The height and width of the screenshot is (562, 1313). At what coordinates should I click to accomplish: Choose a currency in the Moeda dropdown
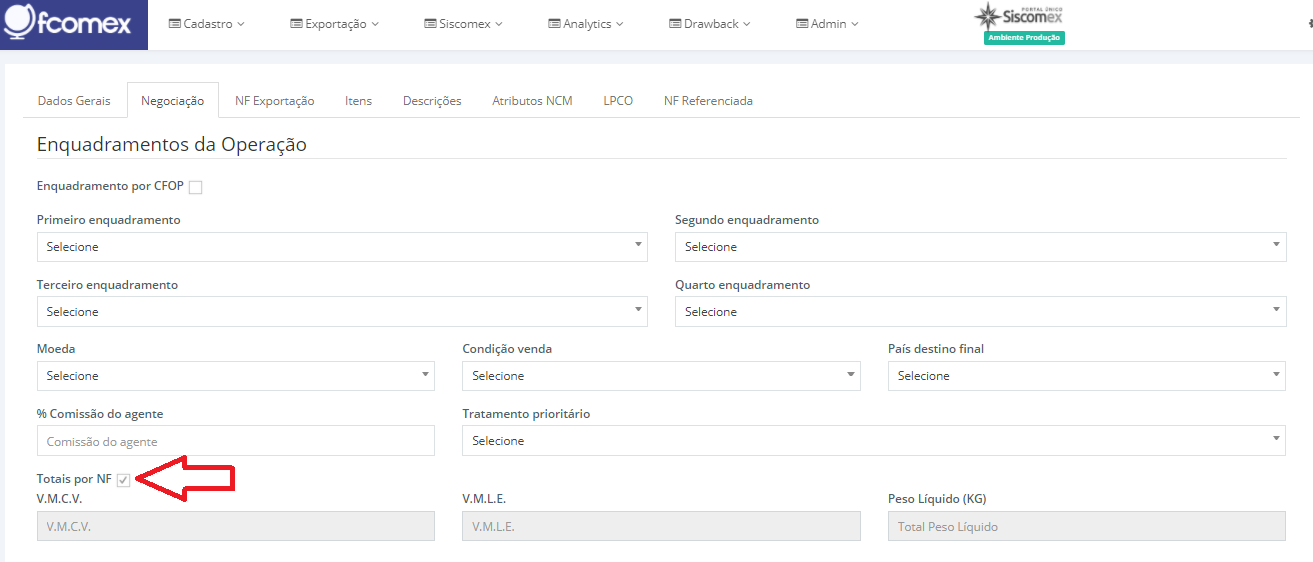[236, 376]
